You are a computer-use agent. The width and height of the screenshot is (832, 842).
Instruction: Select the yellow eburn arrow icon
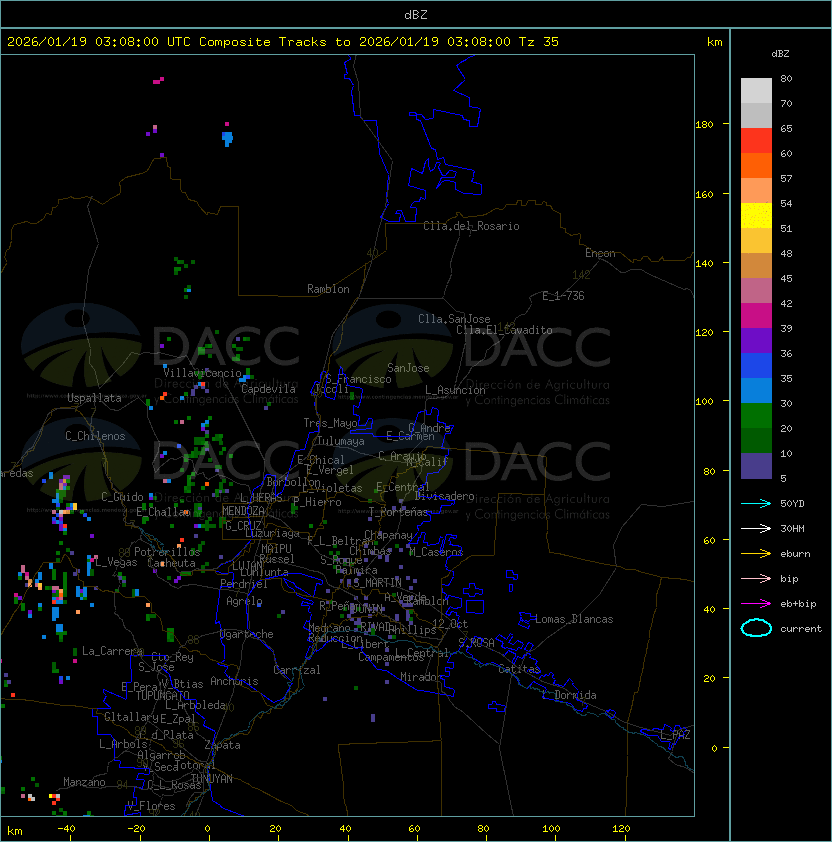click(757, 553)
